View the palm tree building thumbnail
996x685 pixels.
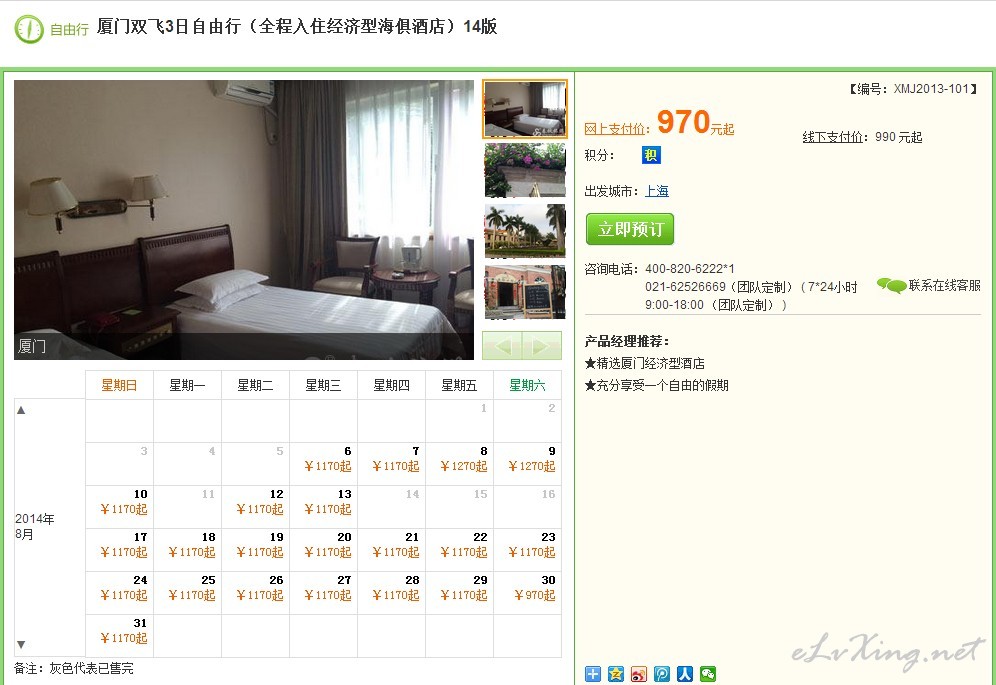(525, 231)
